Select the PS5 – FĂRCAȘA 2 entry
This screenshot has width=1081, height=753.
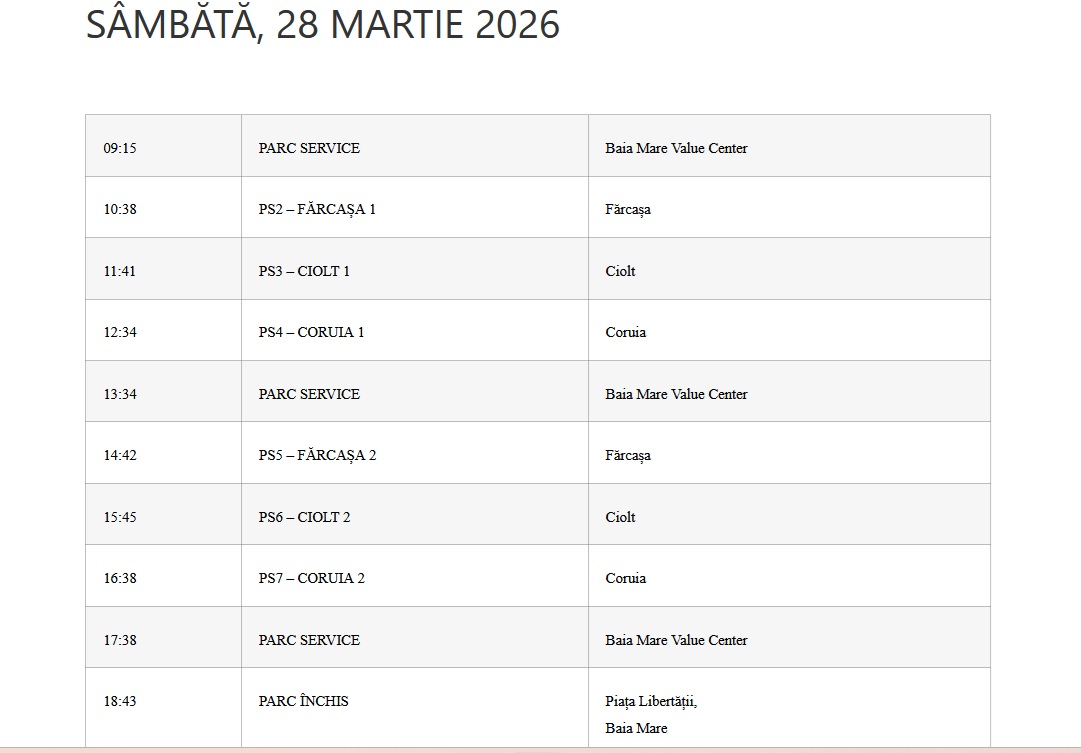tap(317, 455)
